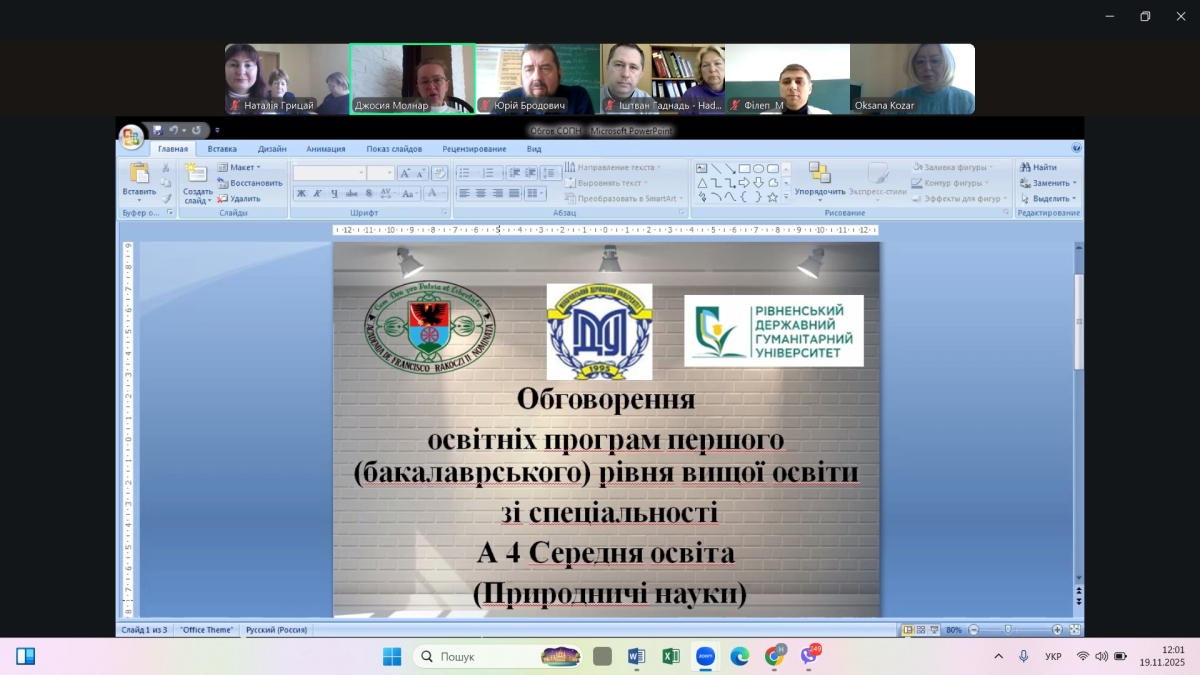Open PowerPoint help question mark icon
The width and height of the screenshot is (1200, 675).
pyautogui.click(x=1076, y=148)
